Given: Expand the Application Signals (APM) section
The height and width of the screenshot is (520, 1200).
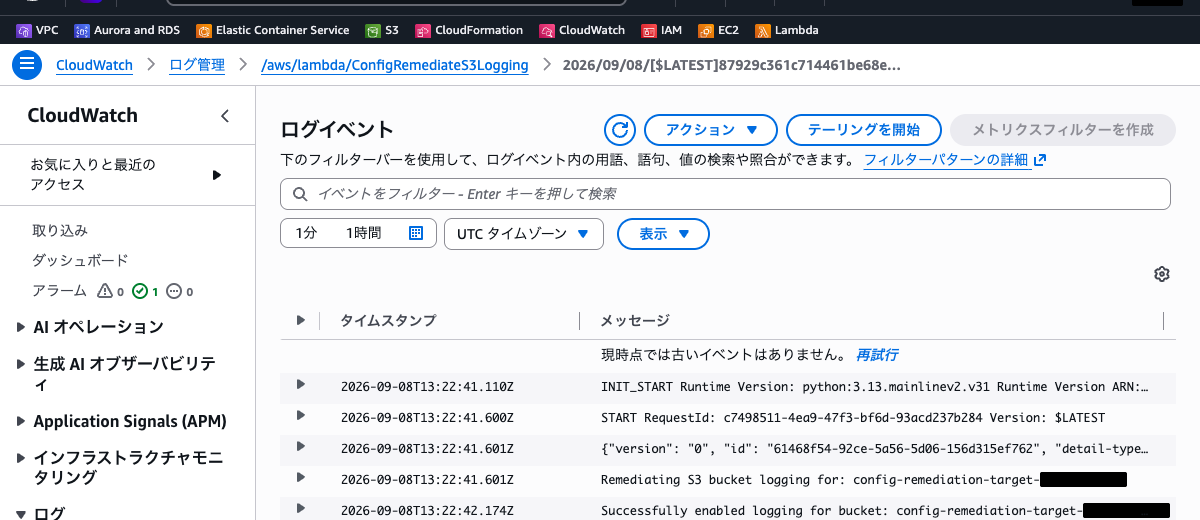Looking at the screenshot, I should (x=22, y=421).
